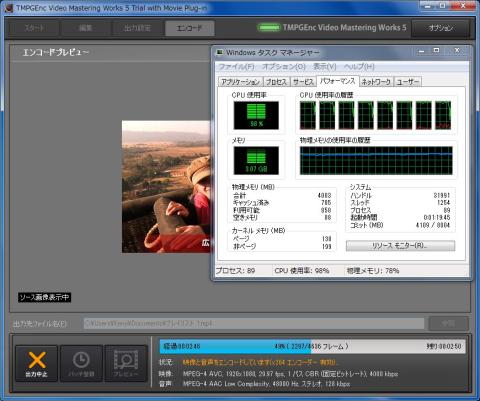Open the 出力設定 stage tab
480x401 pixels.
[x=137, y=28]
